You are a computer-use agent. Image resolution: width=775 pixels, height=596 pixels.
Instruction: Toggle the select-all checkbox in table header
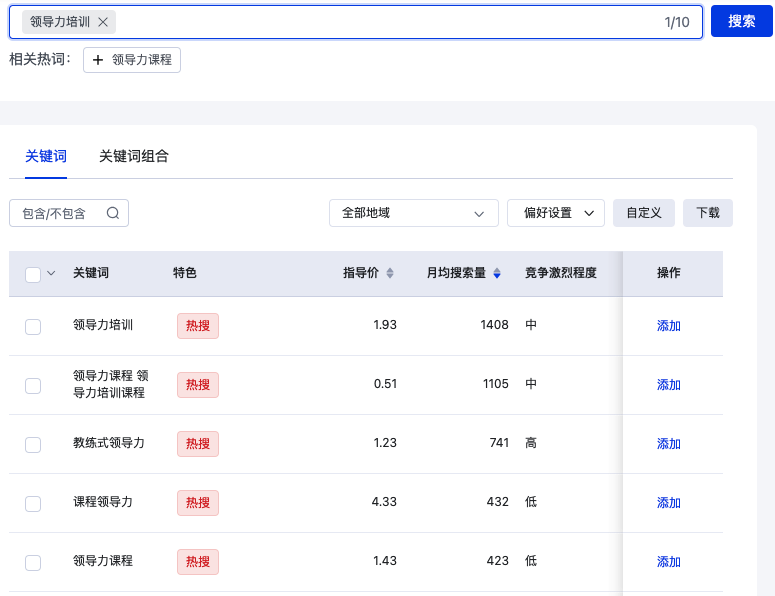[x=33, y=274]
